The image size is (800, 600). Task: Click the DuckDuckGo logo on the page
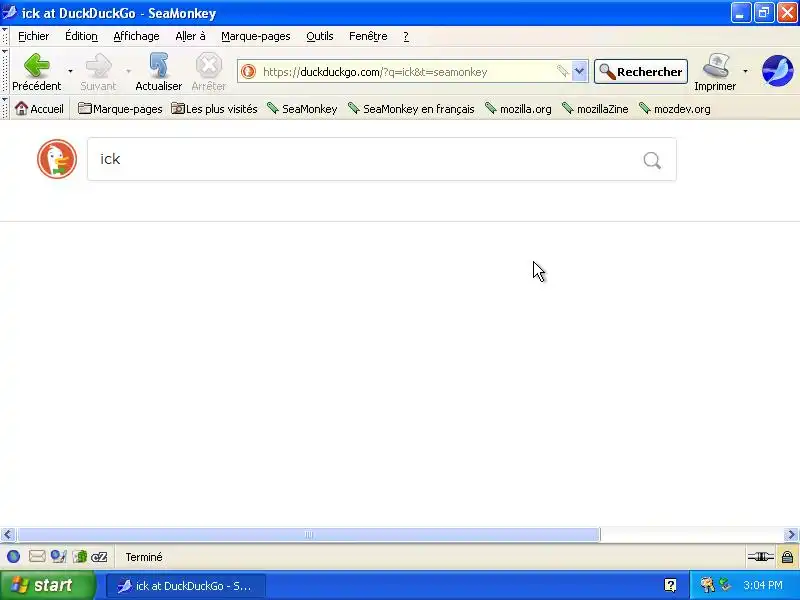(57, 159)
